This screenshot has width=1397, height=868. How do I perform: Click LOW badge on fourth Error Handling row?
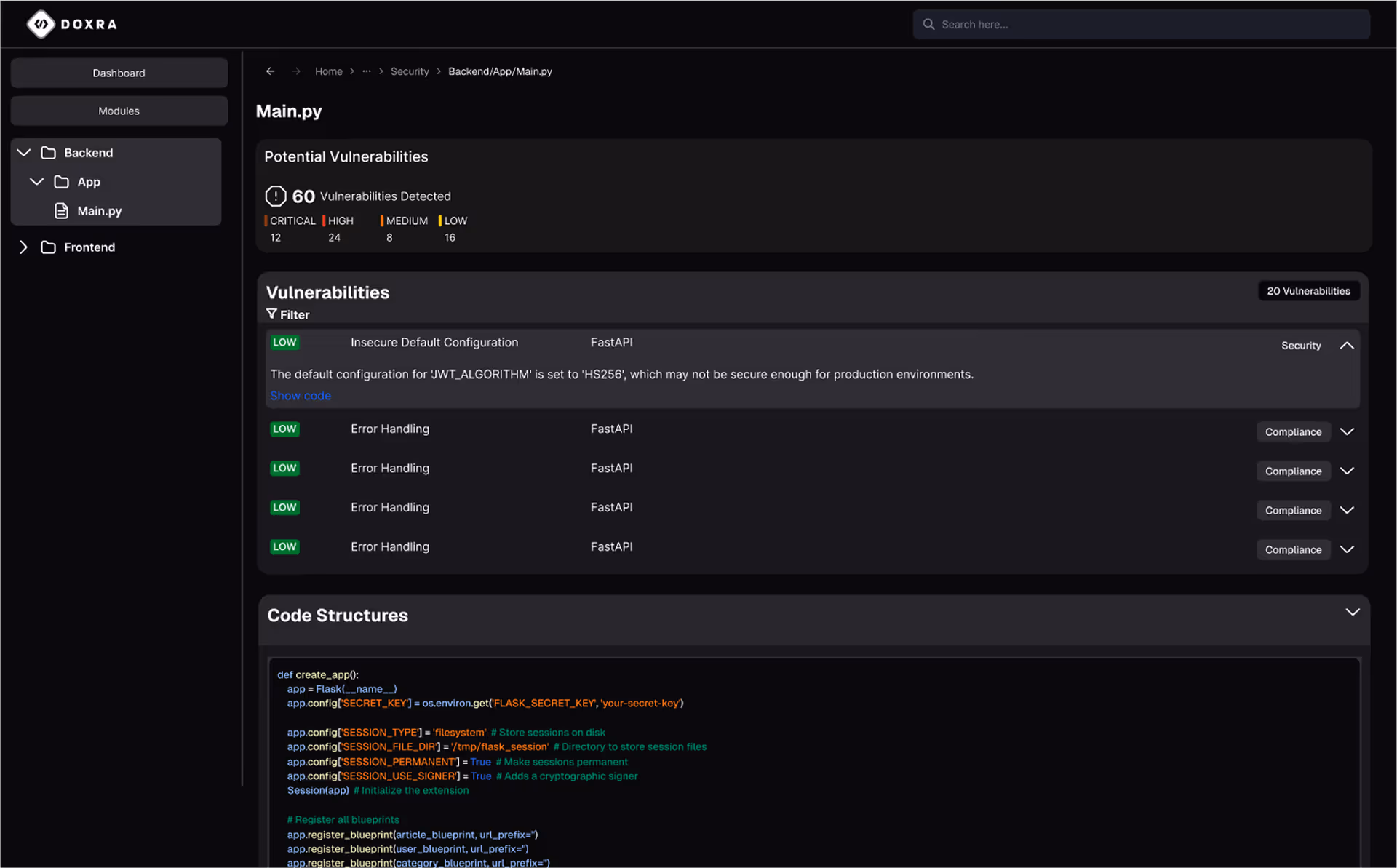click(284, 546)
